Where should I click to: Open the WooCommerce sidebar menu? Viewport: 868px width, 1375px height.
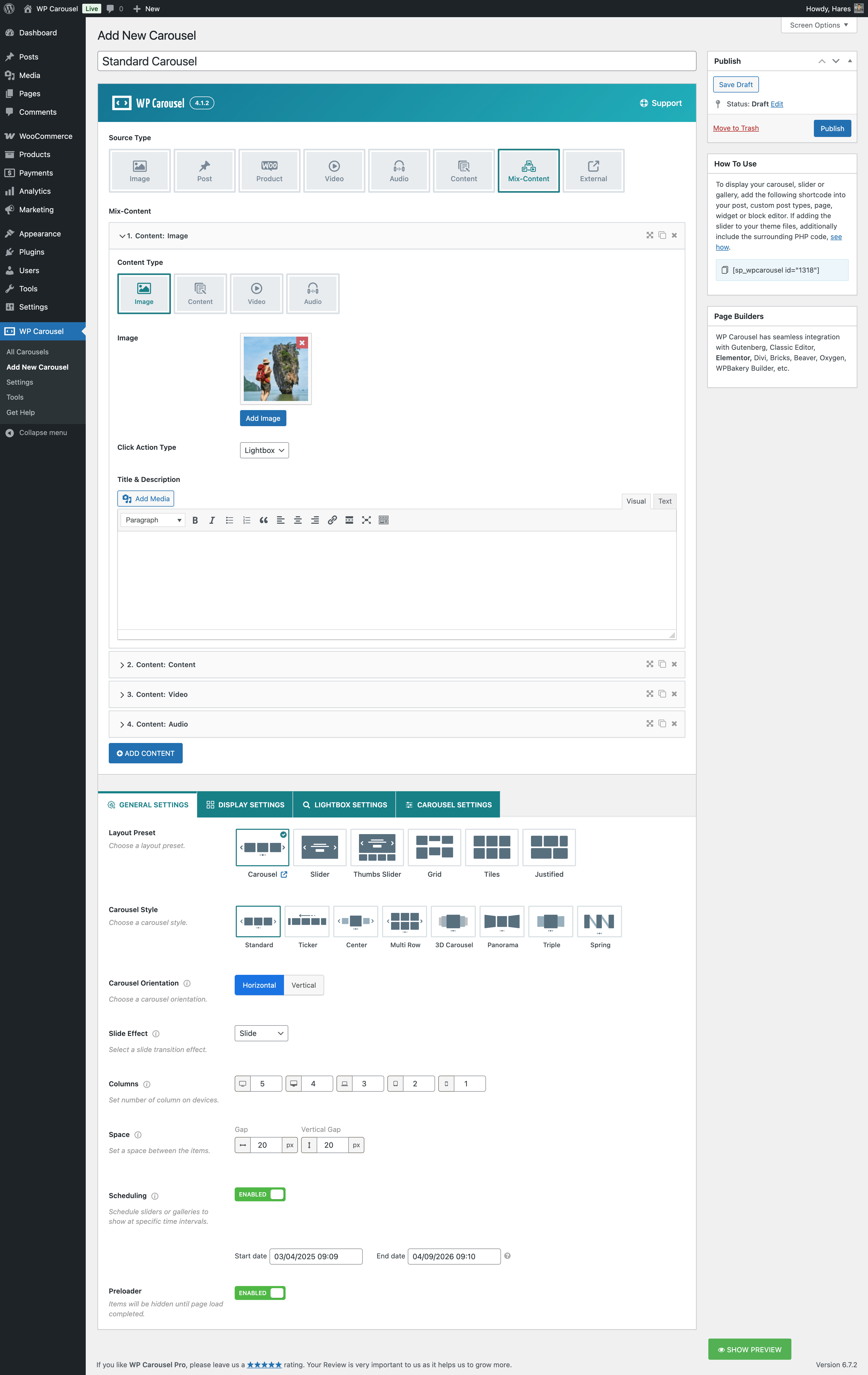click(x=43, y=136)
